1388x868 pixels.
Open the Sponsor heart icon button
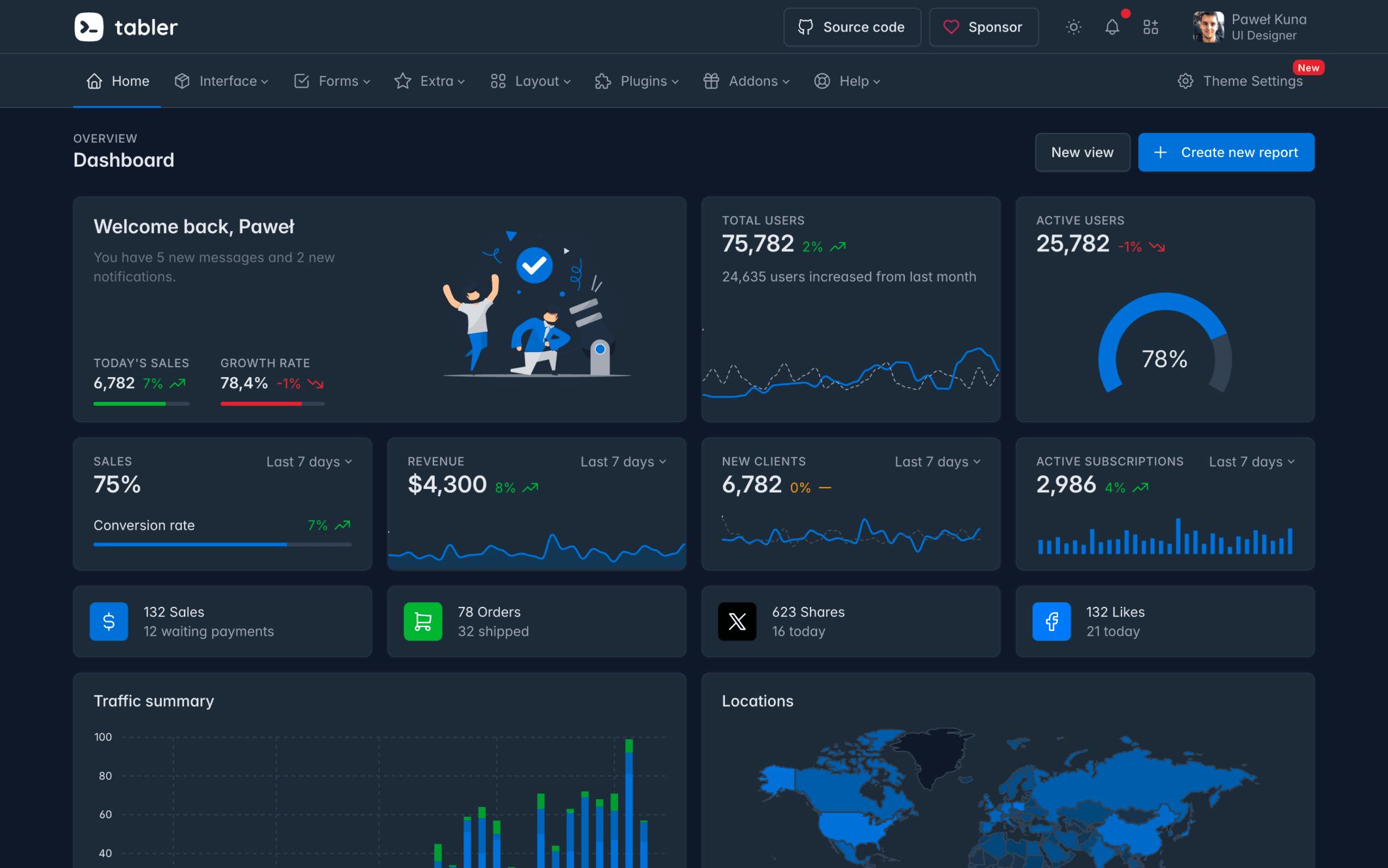[x=951, y=27]
